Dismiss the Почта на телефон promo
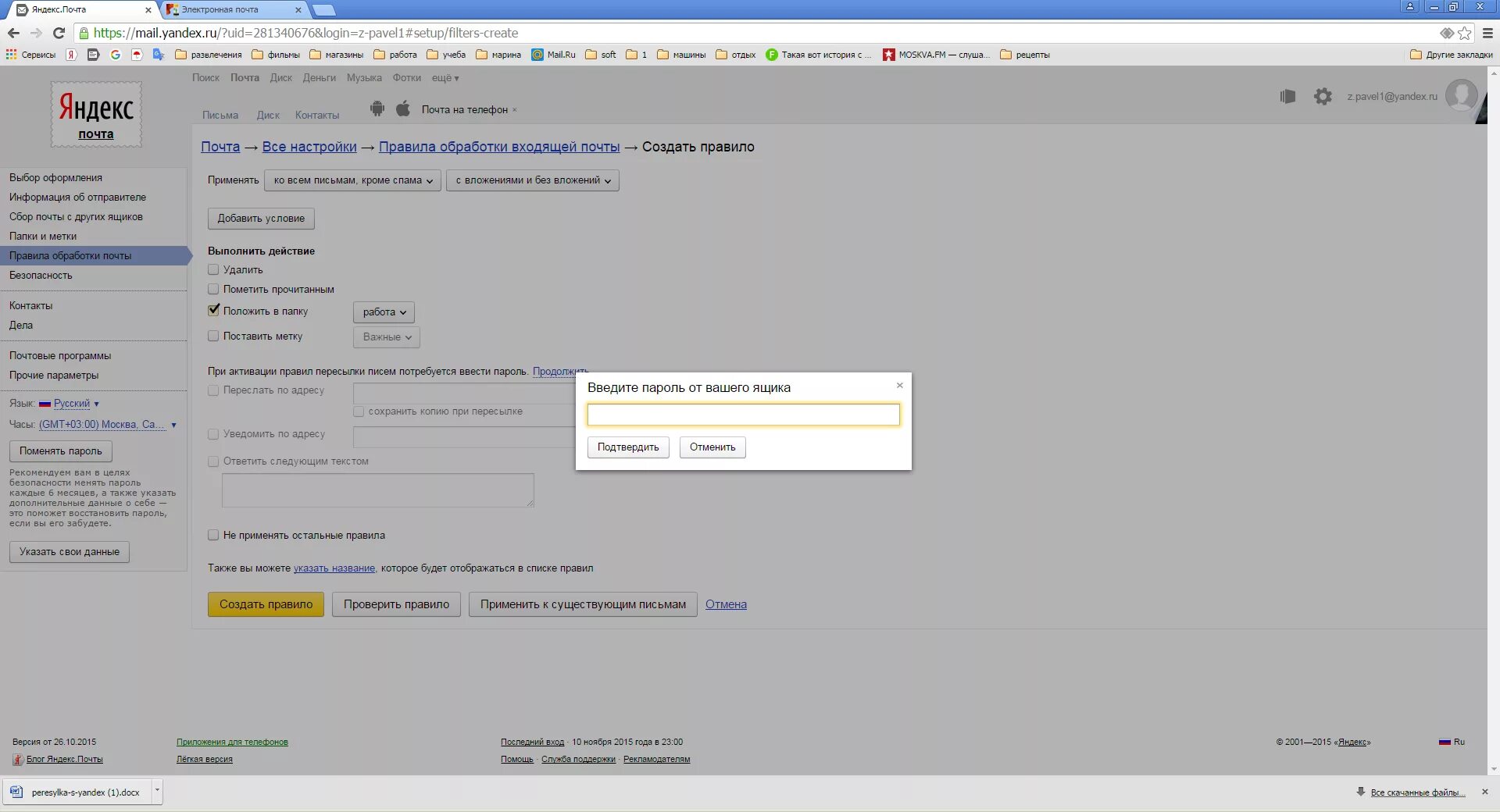Viewport: 1500px width, 812px height. [514, 110]
